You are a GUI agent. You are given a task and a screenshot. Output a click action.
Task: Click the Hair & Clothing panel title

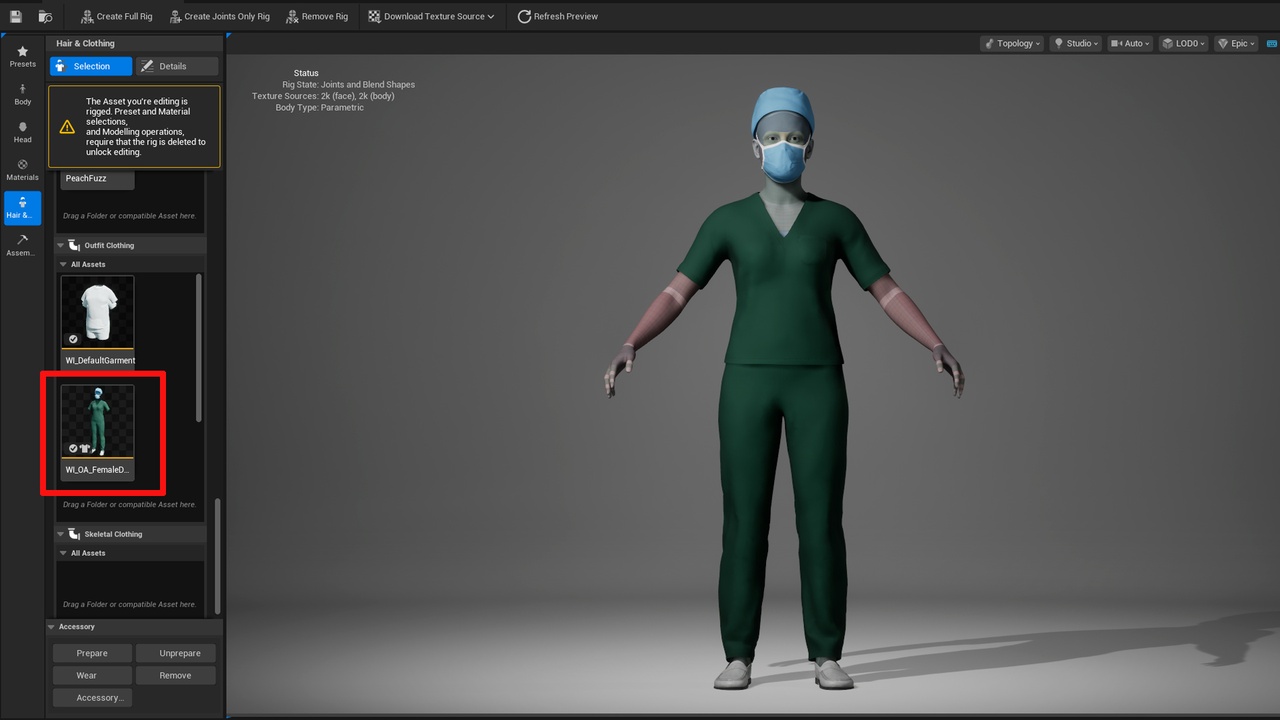point(85,43)
